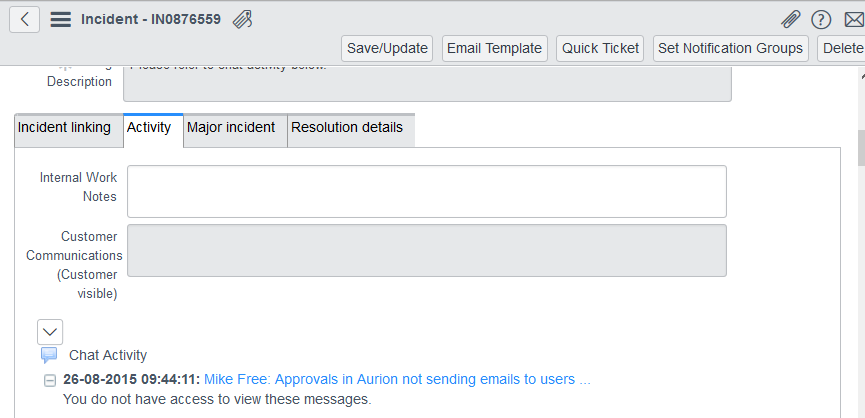
Task: Click the vertical scrollbar thumb
Action: (x=861, y=148)
